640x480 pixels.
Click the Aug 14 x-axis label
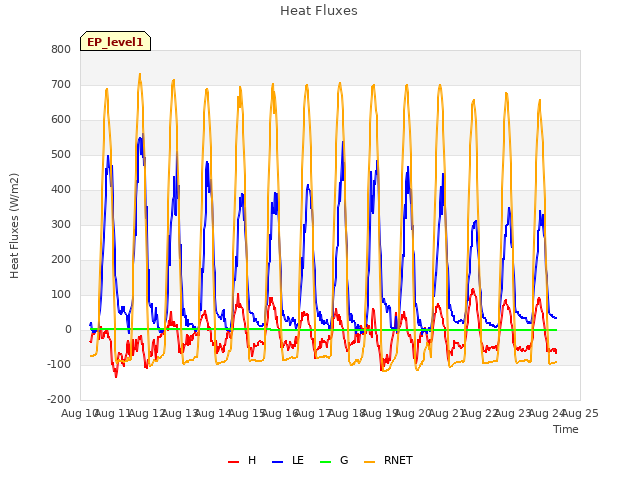(x=213, y=413)
